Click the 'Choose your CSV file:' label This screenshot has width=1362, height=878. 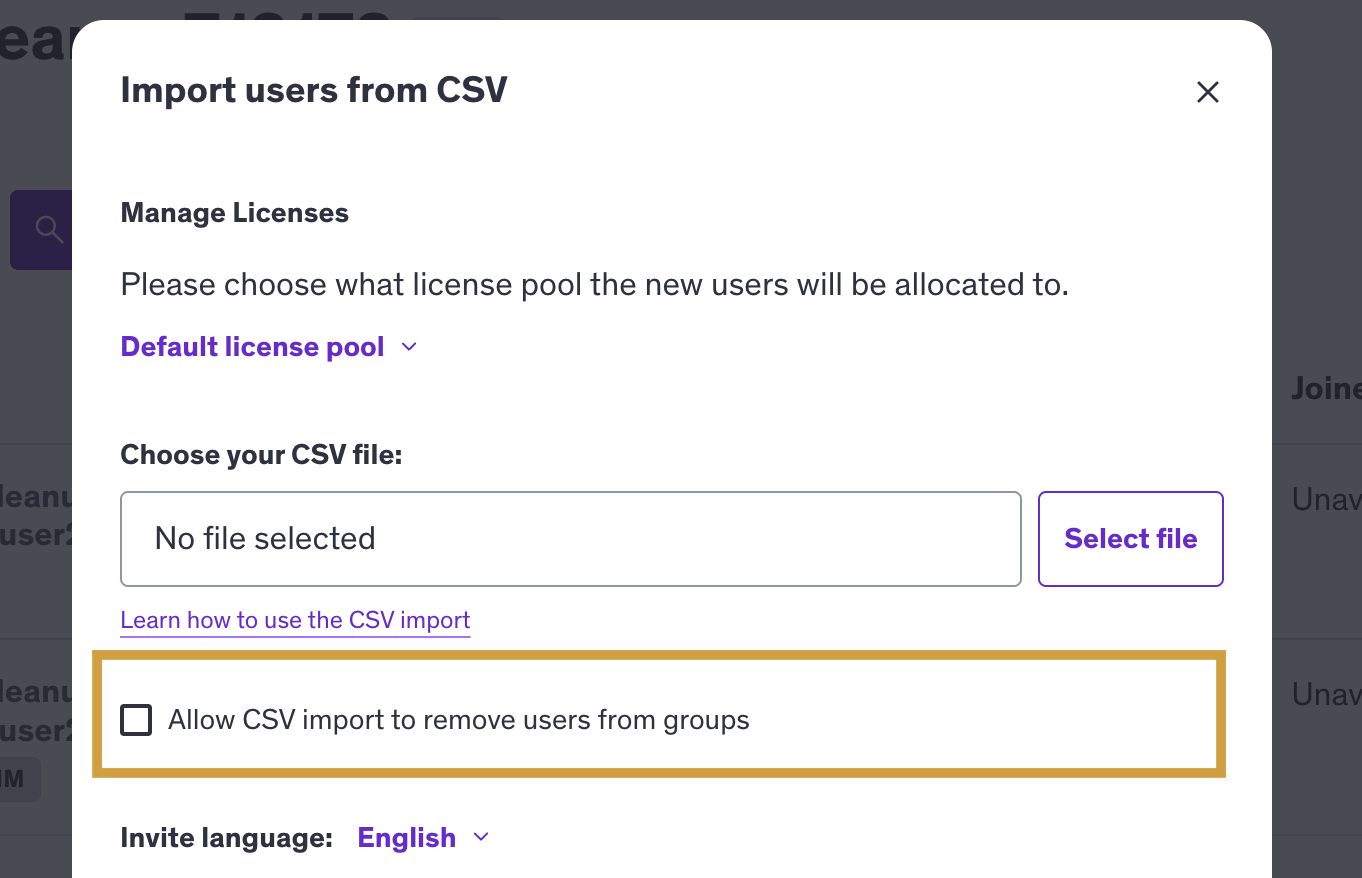pyautogui.click(x=261, y=455)
